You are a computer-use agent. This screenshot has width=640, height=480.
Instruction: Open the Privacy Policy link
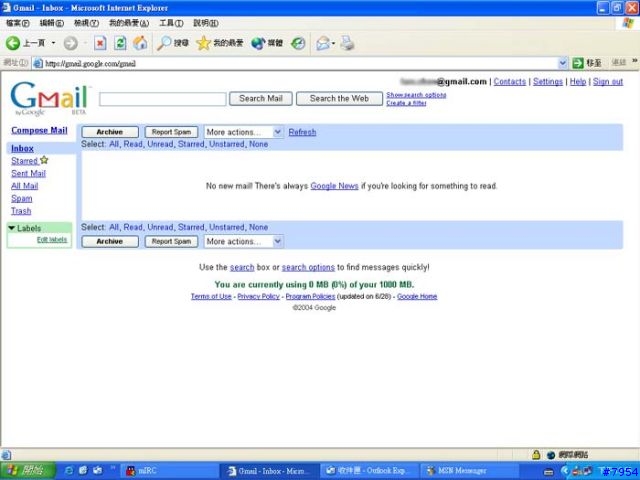coord(258,296)
